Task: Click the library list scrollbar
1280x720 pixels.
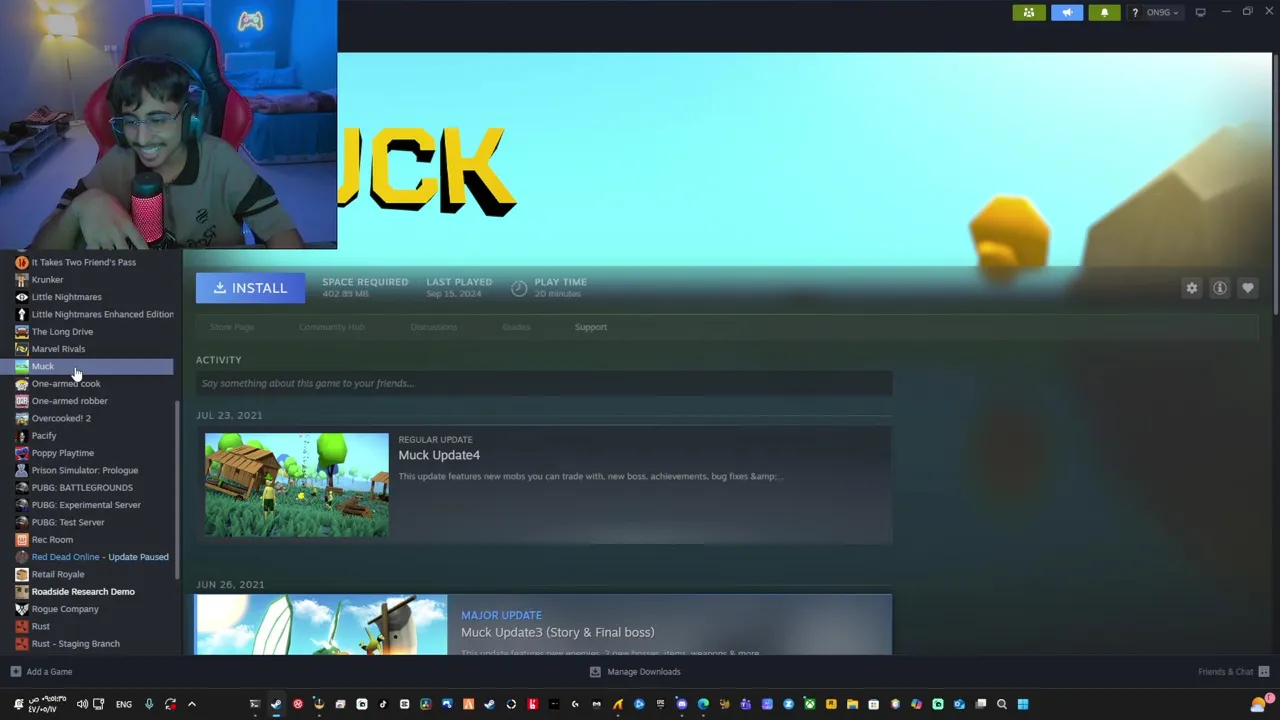Action: (178, 490)
